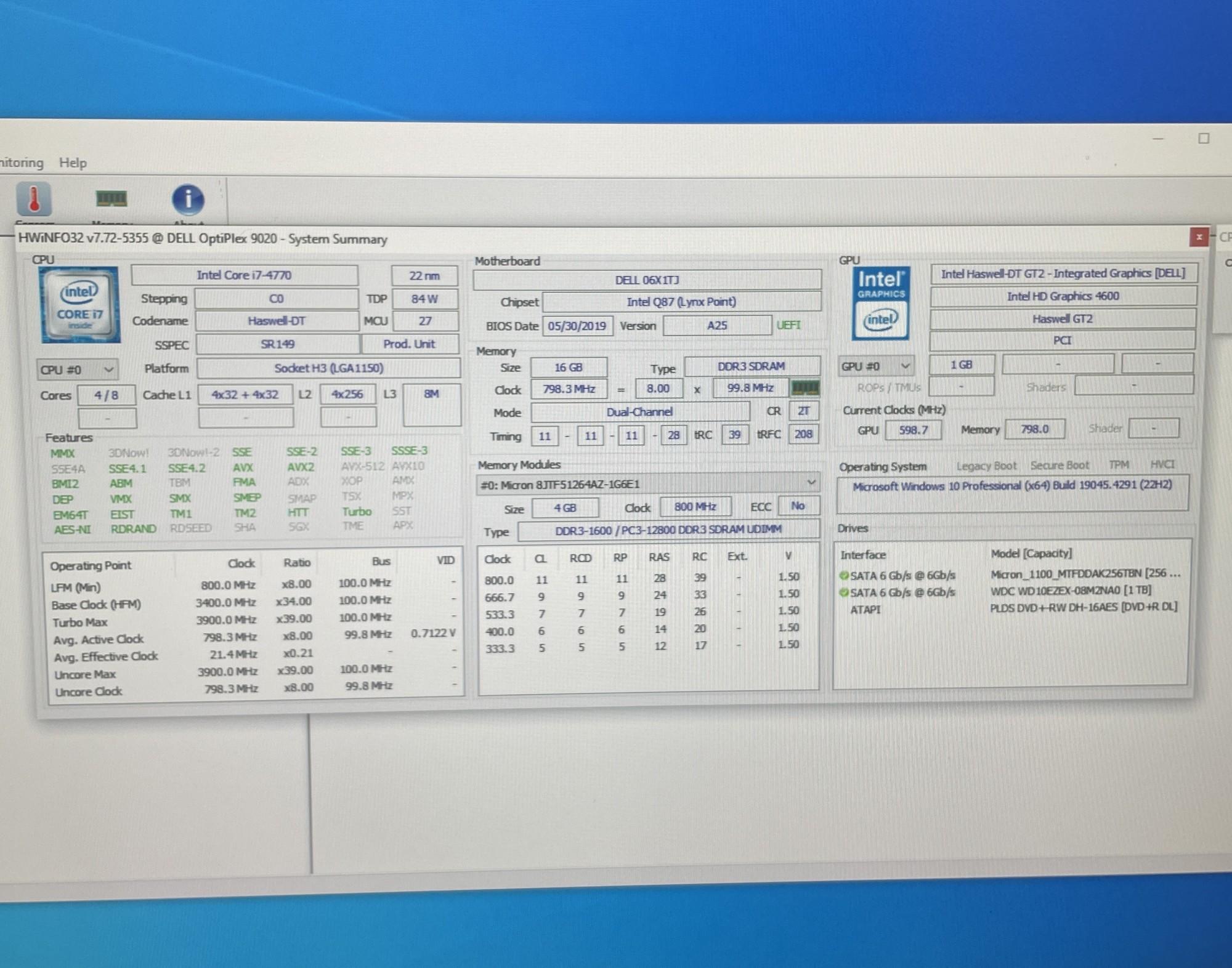Click the green memory module icon
The width and height of the screenshot is (1232, 968).
point(805,388)
